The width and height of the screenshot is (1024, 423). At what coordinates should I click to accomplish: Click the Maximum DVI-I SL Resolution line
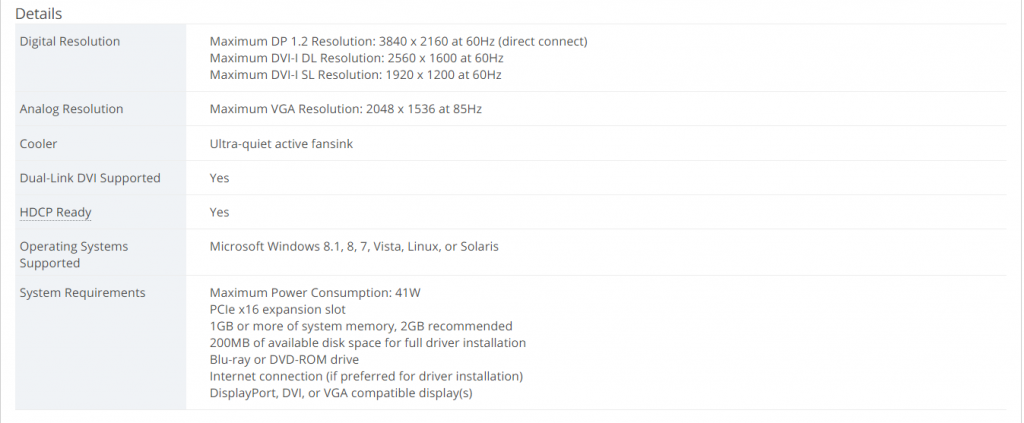click(355, 75)
